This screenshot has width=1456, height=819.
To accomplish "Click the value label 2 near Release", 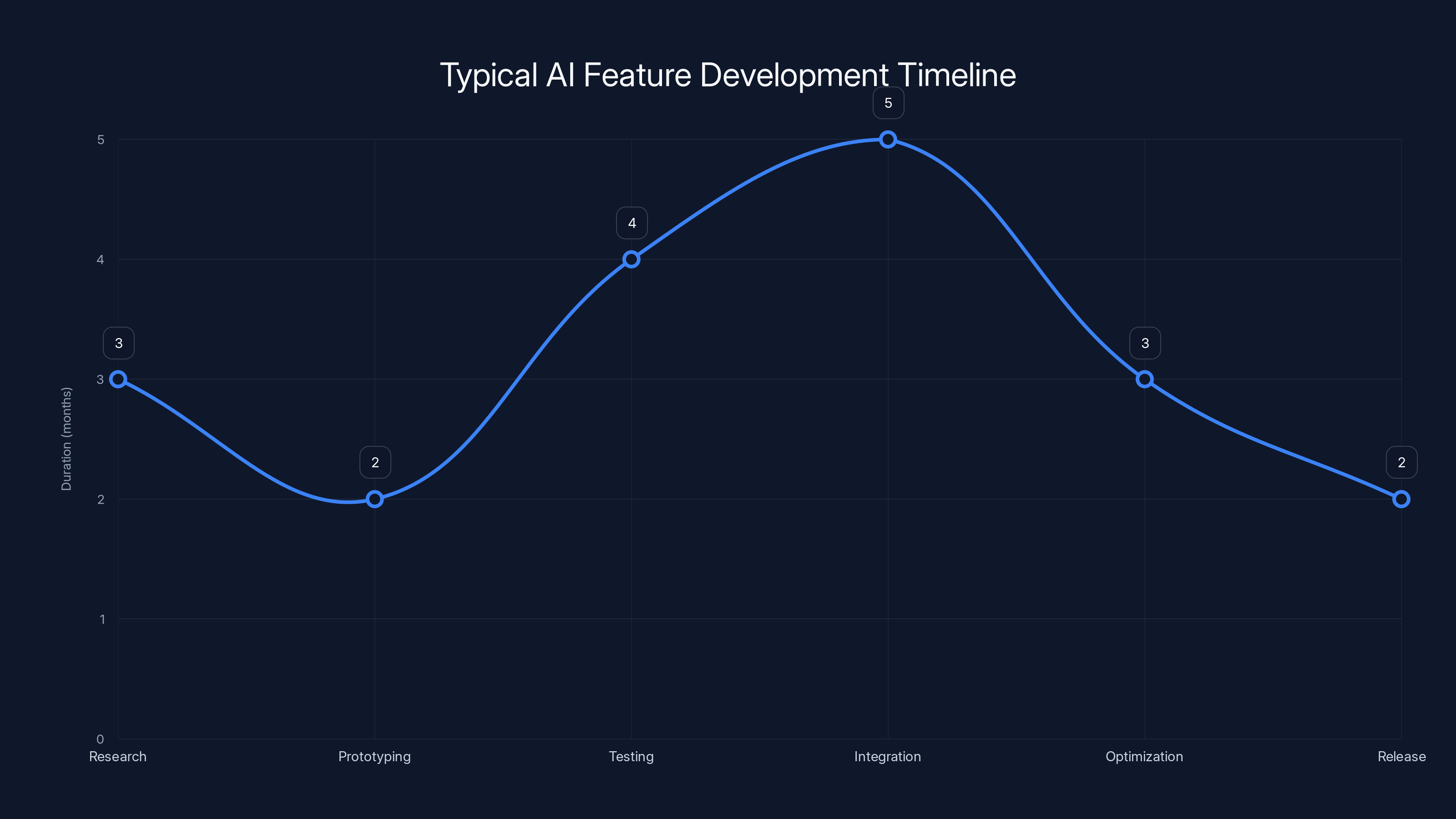I will click(x=1401, y=462).
